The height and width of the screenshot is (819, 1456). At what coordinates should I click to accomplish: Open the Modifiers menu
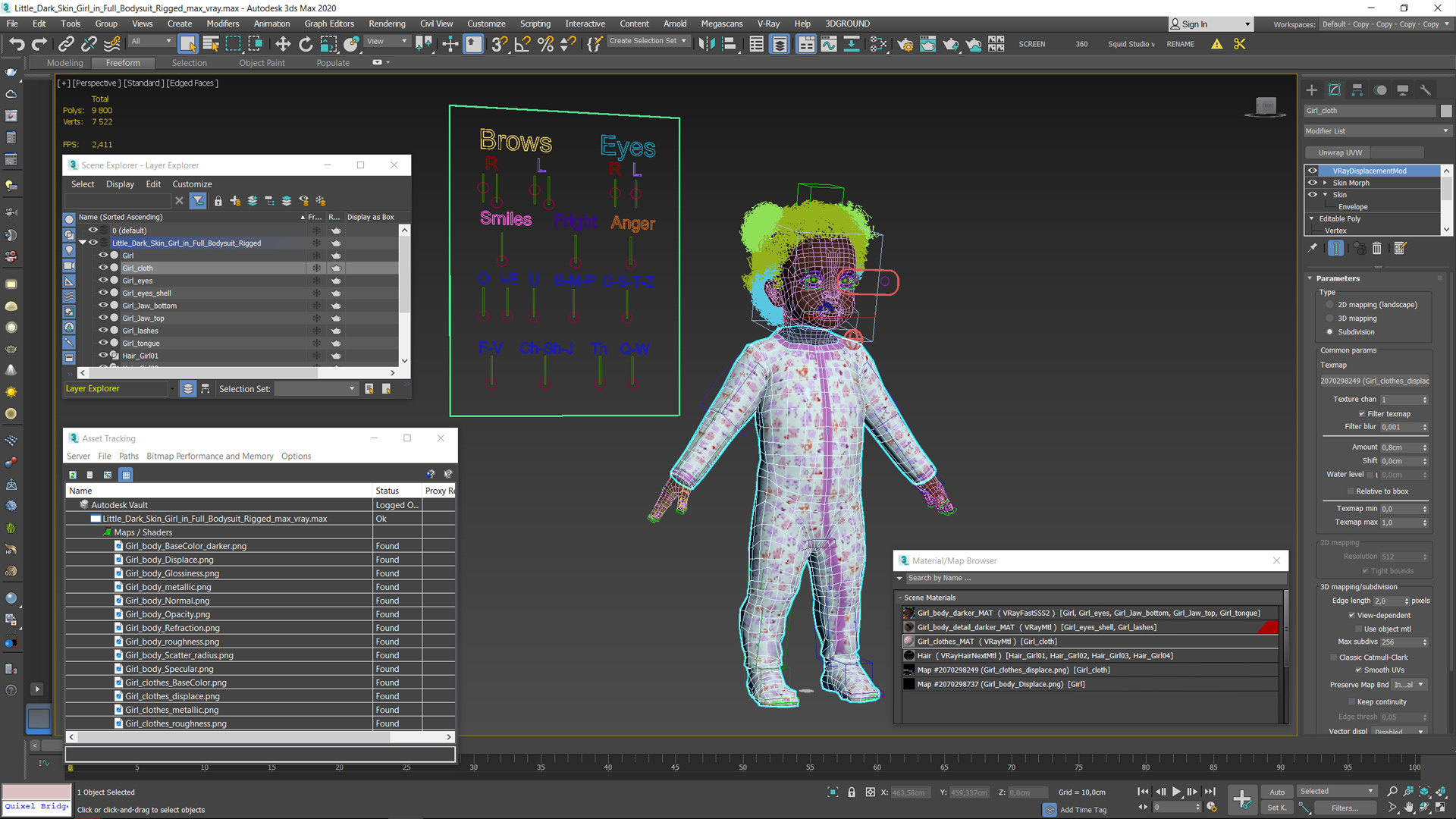[x=222, y=23]
